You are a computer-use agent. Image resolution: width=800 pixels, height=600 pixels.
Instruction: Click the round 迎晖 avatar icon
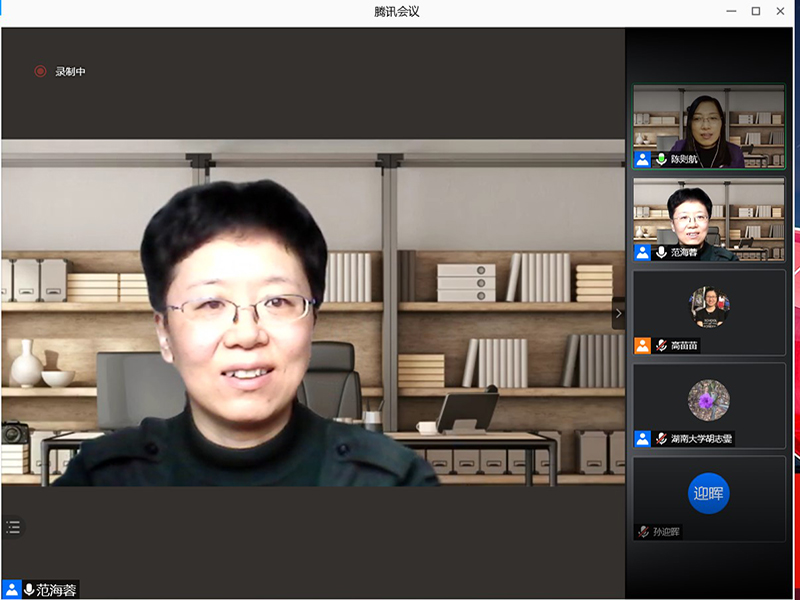(x=709, y=493)
